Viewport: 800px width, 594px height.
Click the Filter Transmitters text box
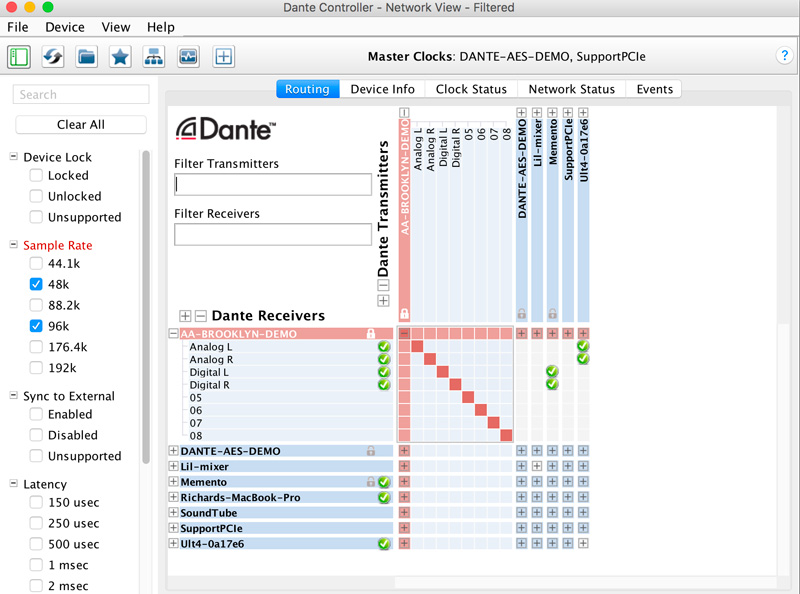point(273,184)
